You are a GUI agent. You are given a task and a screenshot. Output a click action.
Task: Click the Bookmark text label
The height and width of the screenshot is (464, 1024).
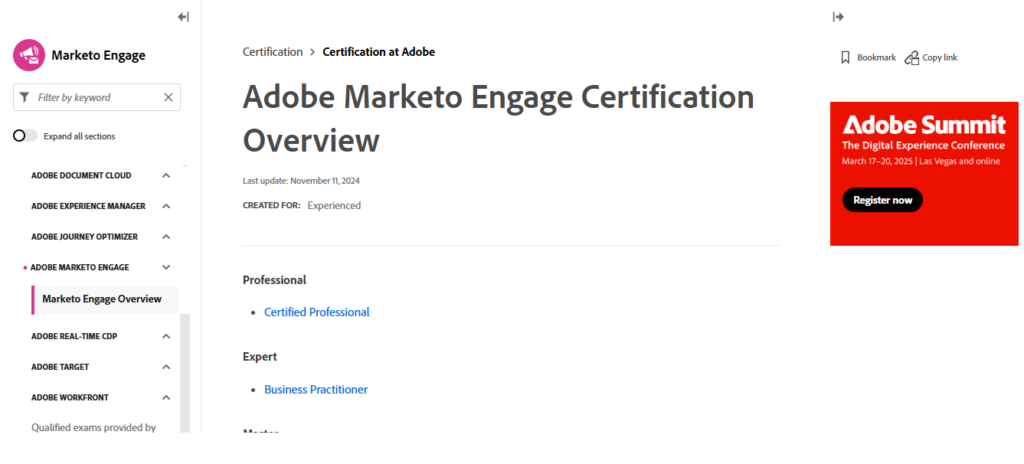[x=876, y=58]
